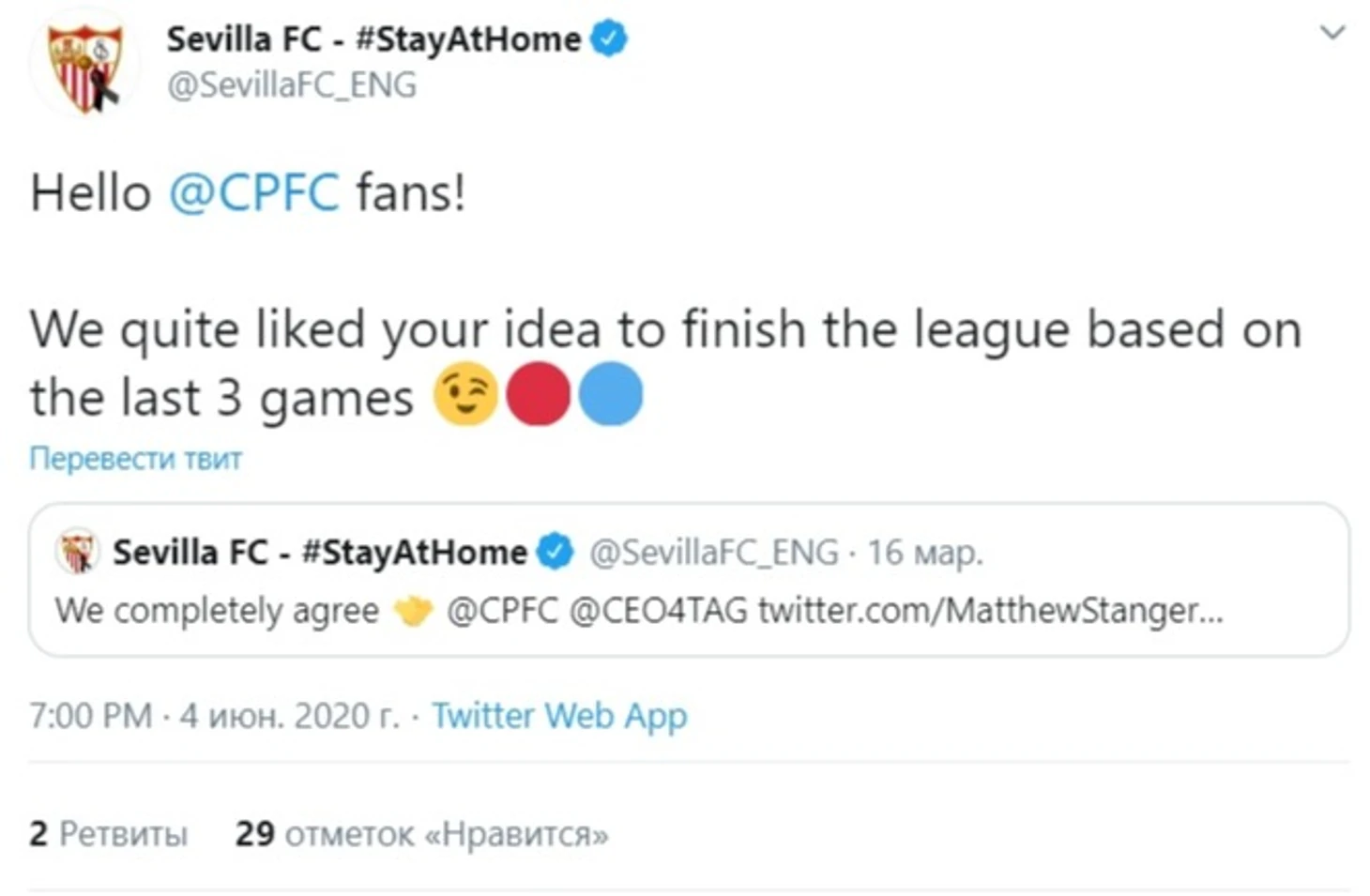This screenshot has width=1370, height=896.
Task: View the 2 Ретвиты list
Action: point(109,833)
